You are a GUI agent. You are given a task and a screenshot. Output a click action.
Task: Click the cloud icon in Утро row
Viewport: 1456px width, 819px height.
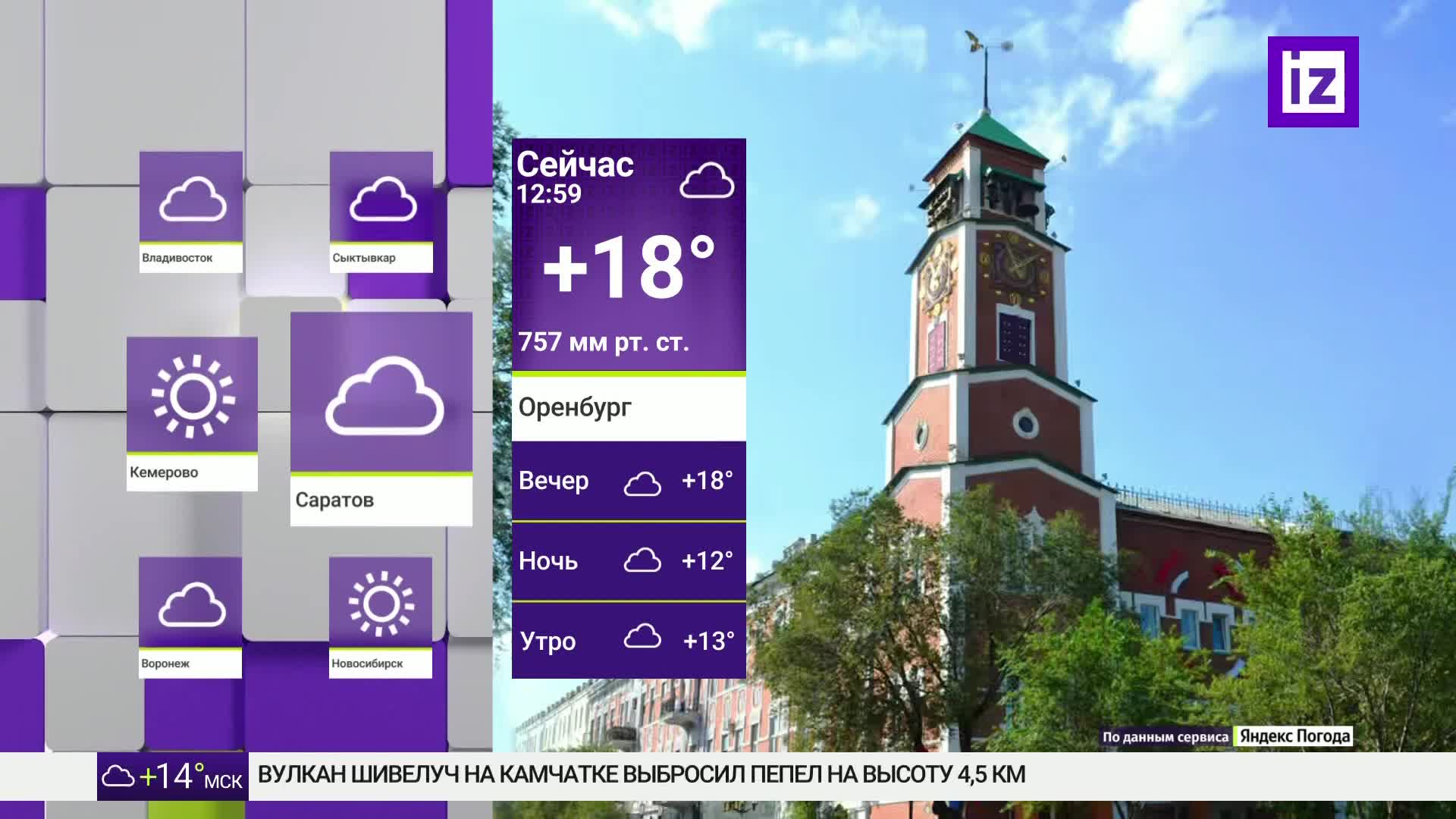point(642,637)
